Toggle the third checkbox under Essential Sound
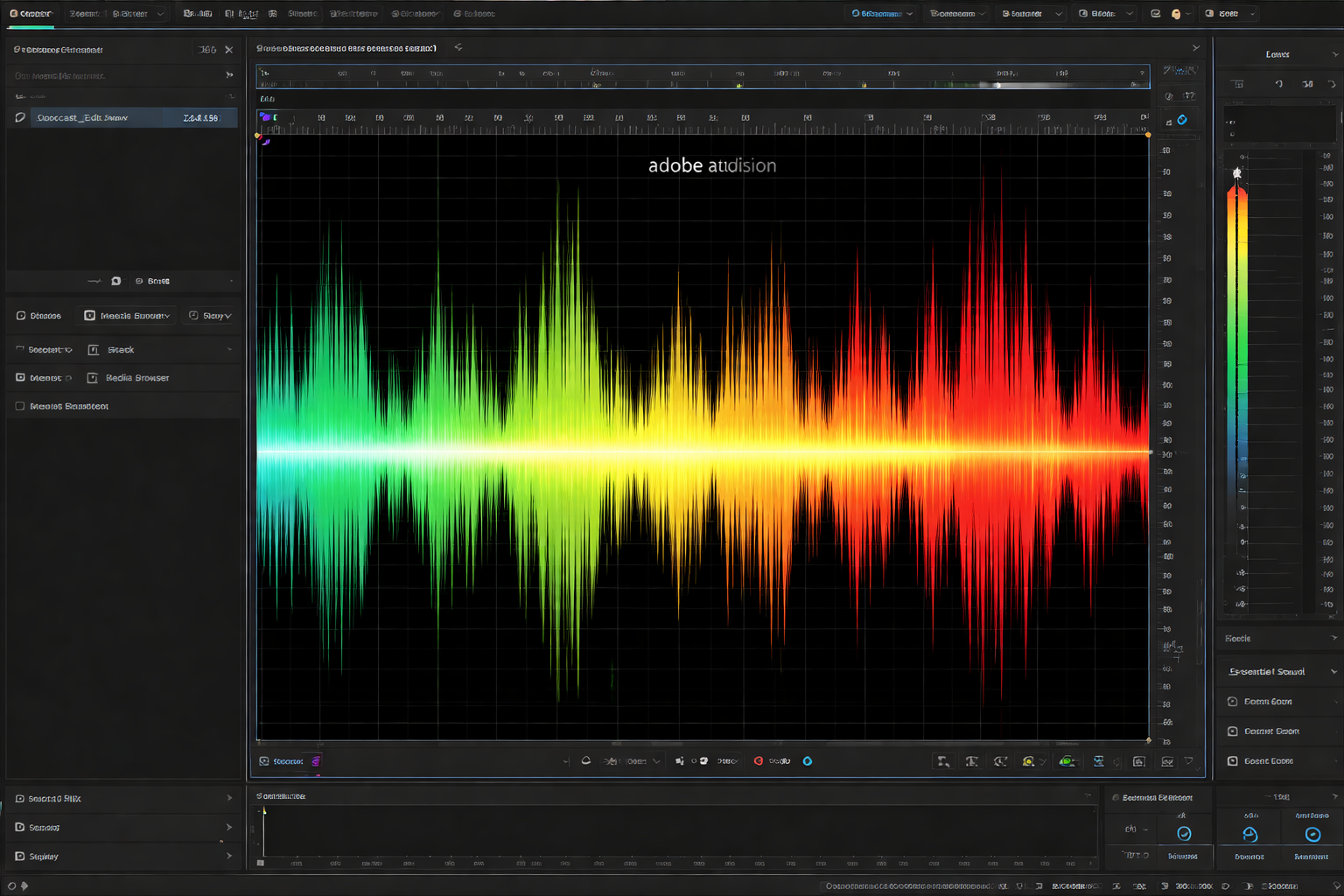 [1233, 761]
